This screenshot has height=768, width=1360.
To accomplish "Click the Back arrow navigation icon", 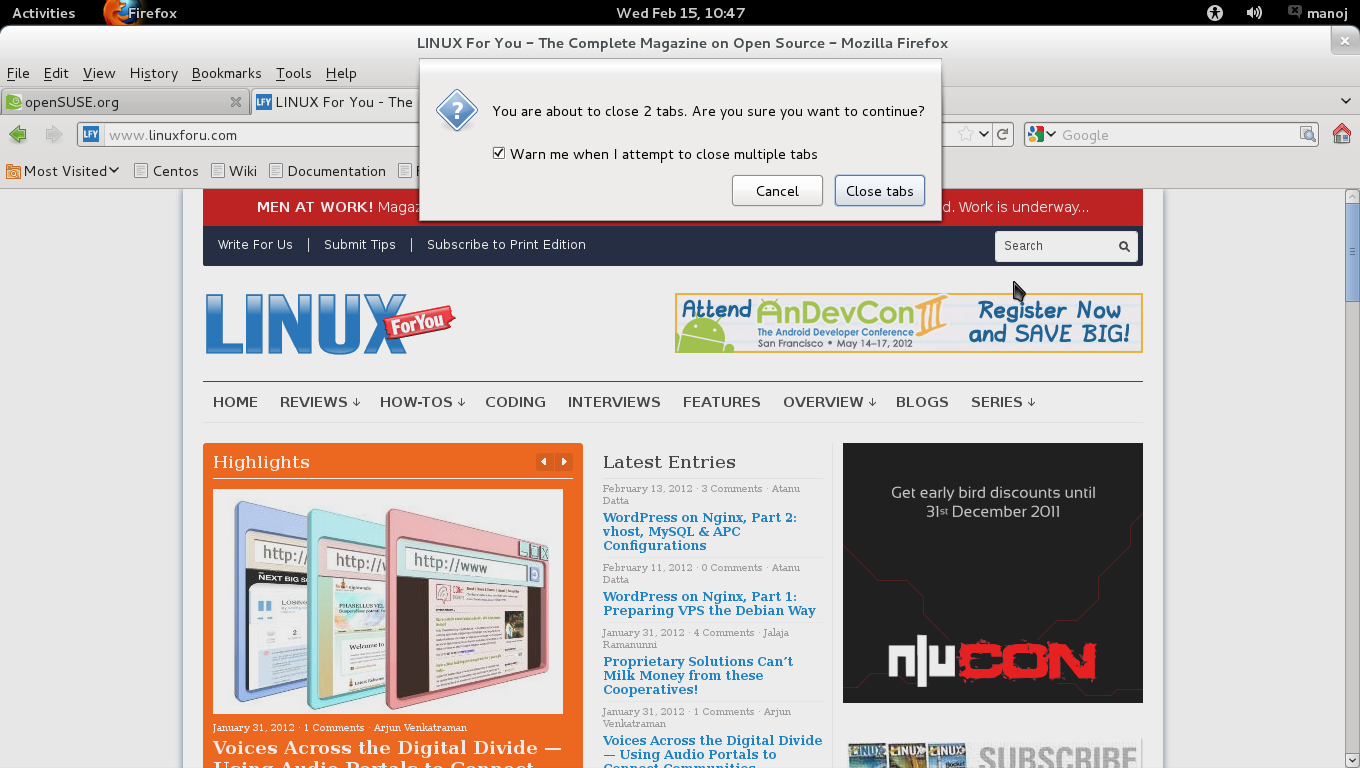I will [17, 134].
